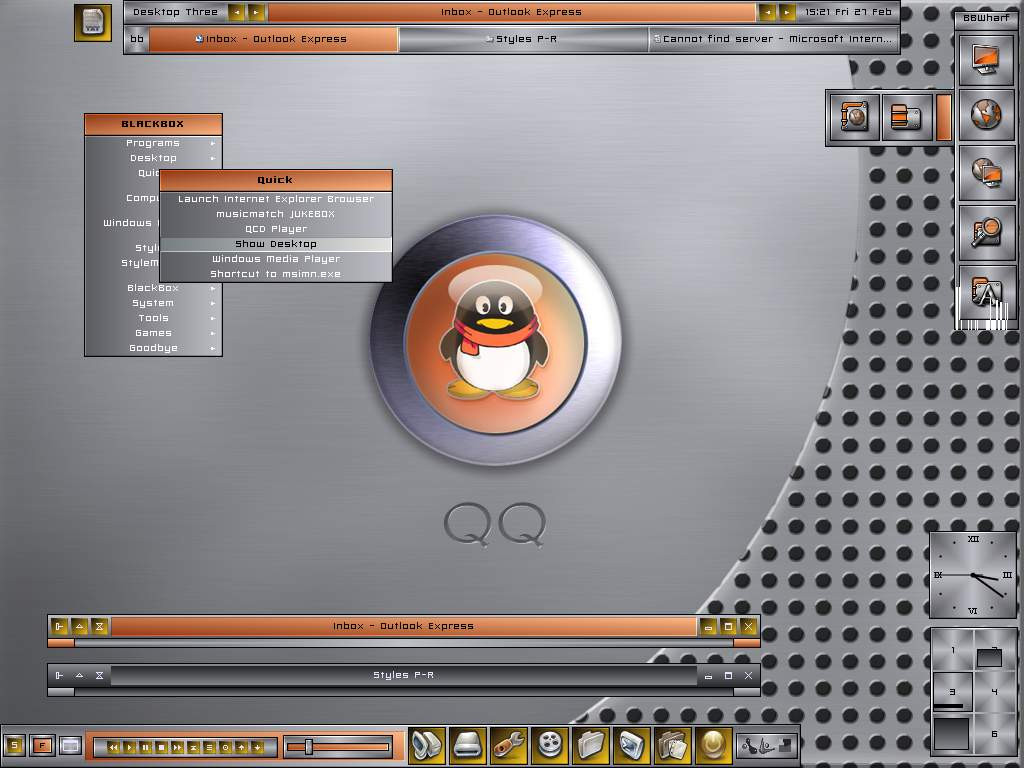Fast-forward track in media controls
The height and width of the screenshot is (768, 1024).
coord(177,747)
